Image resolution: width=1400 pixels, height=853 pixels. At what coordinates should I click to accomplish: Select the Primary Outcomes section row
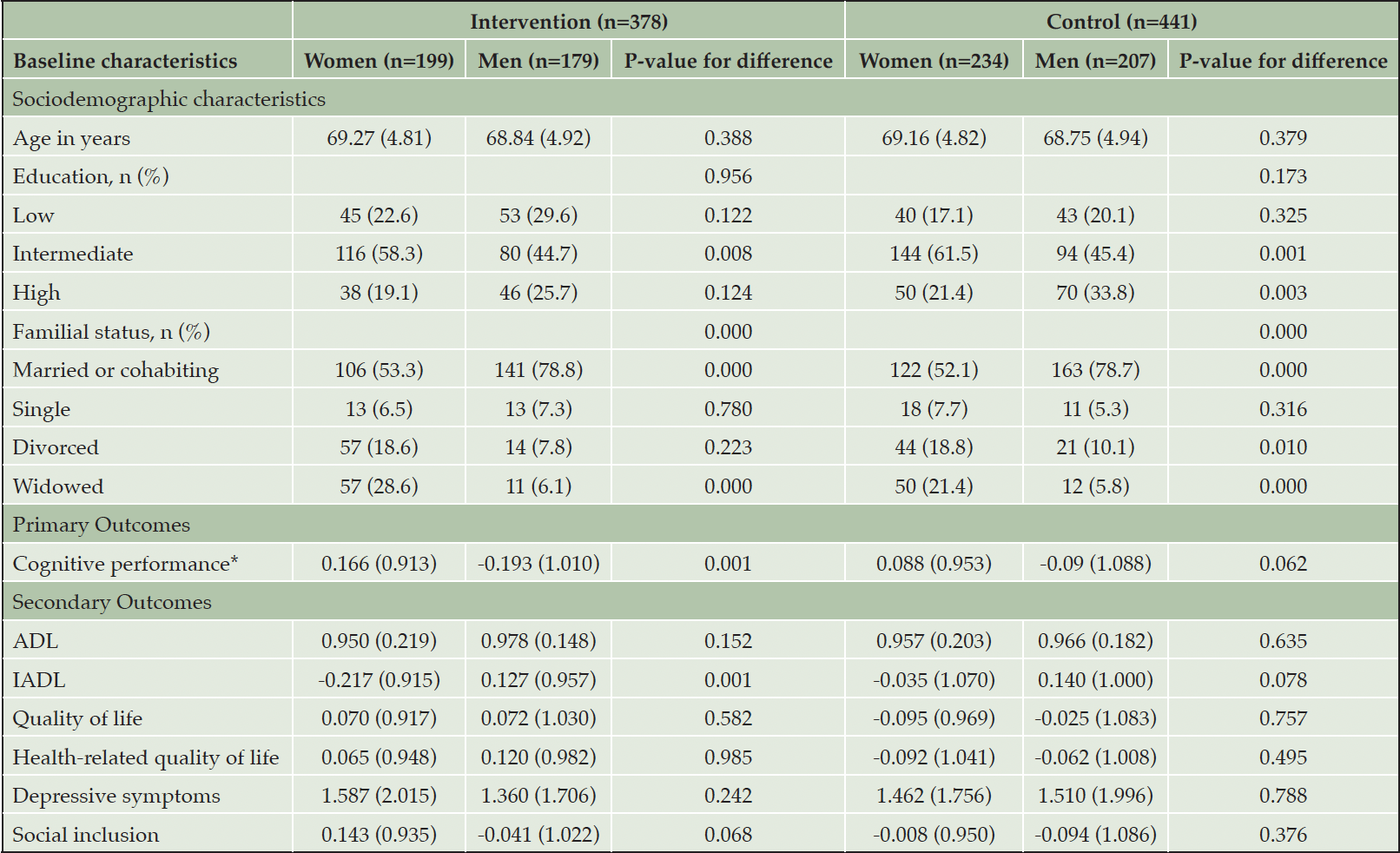[x=700, y=525]
